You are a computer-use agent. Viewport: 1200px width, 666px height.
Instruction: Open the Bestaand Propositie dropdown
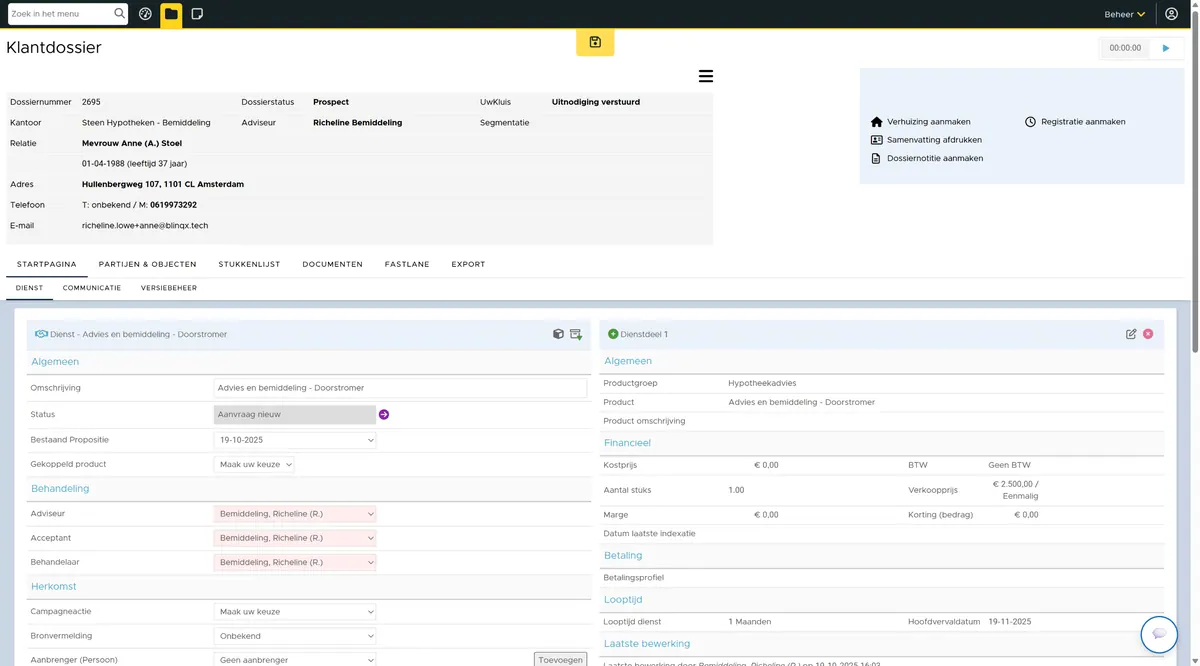coord(295,440)
